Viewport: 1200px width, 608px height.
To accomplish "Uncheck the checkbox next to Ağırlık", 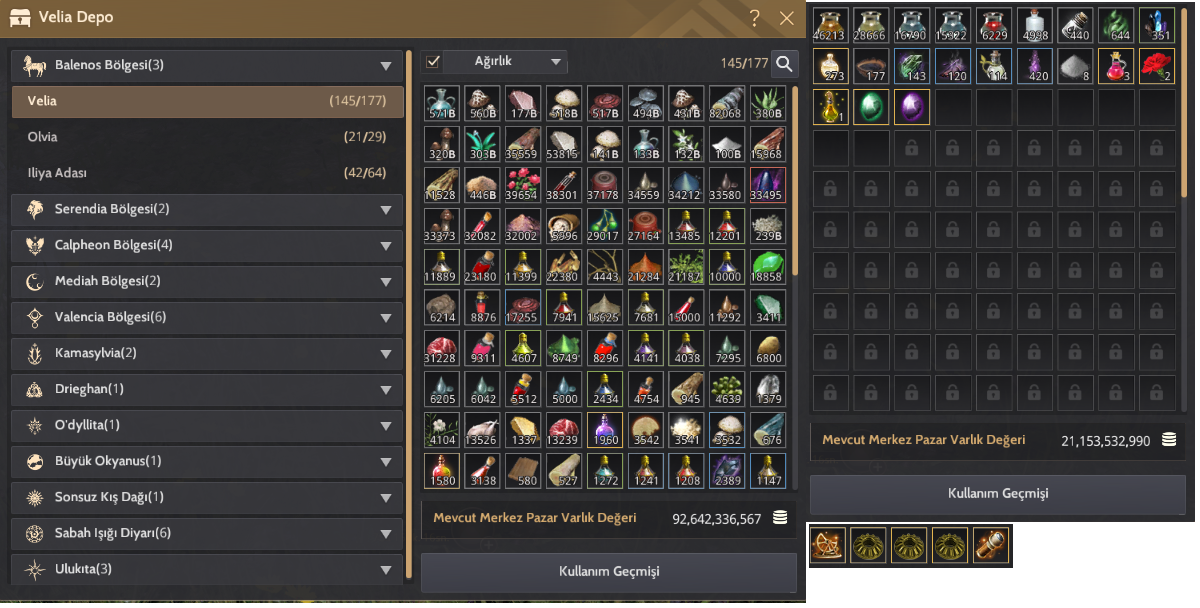I will point(433,62).
